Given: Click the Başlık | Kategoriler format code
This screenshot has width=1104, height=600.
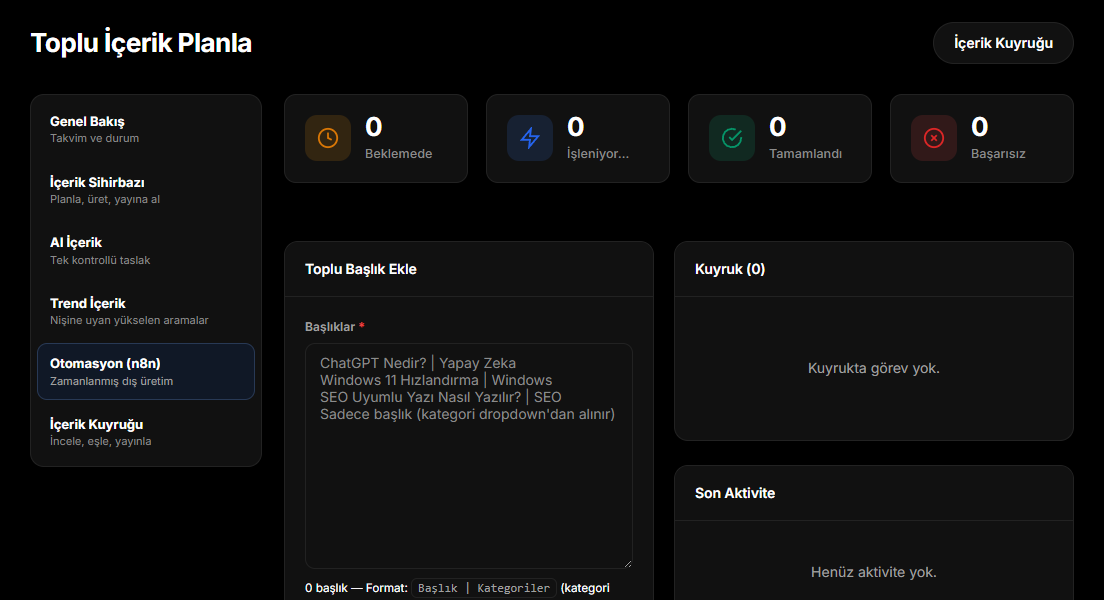Looking at the screenshot, I should [484, 588].
